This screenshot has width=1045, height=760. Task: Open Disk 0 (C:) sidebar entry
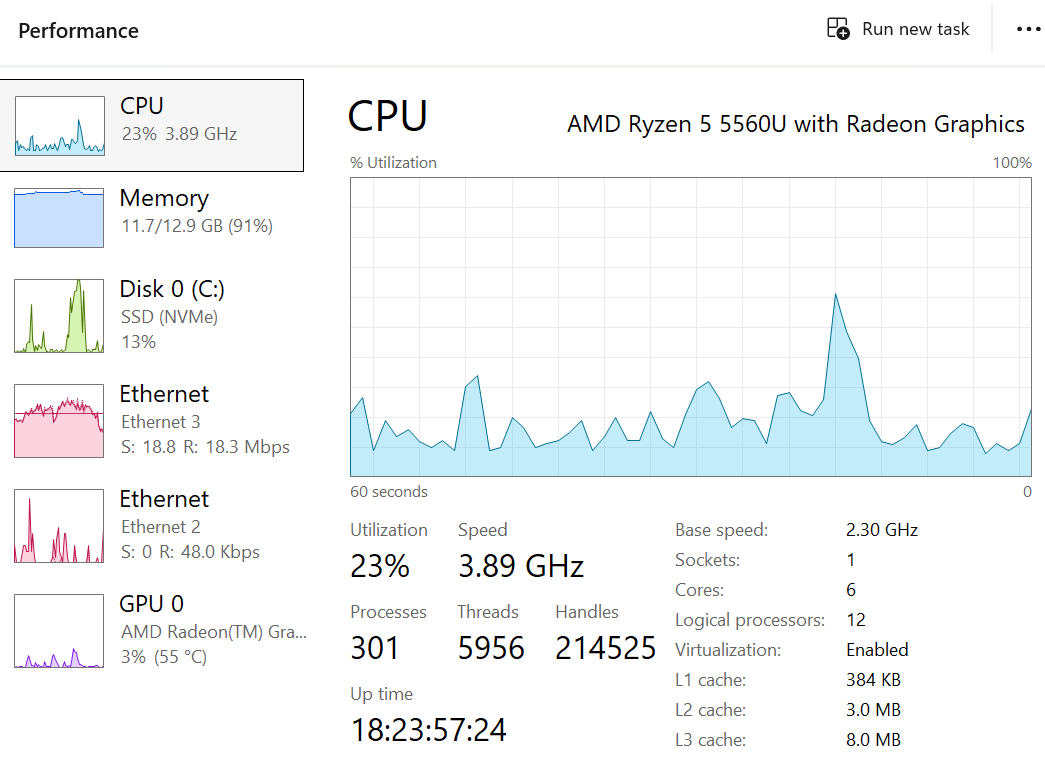click(172, 290)
